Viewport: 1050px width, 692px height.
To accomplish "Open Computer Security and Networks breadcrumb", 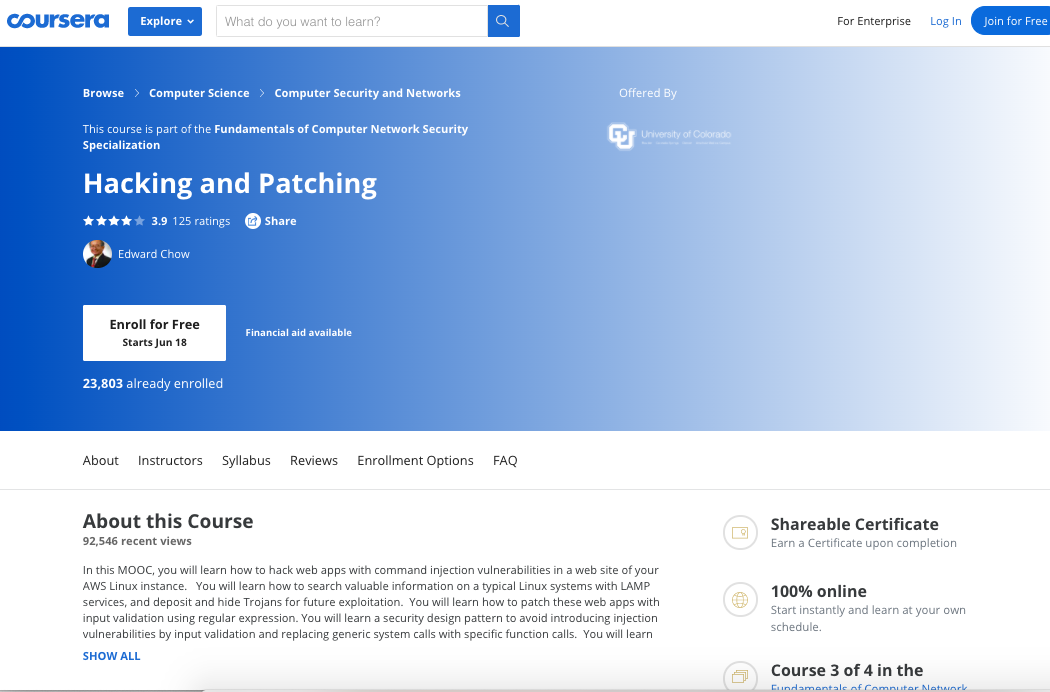I will tap(367, 93).
